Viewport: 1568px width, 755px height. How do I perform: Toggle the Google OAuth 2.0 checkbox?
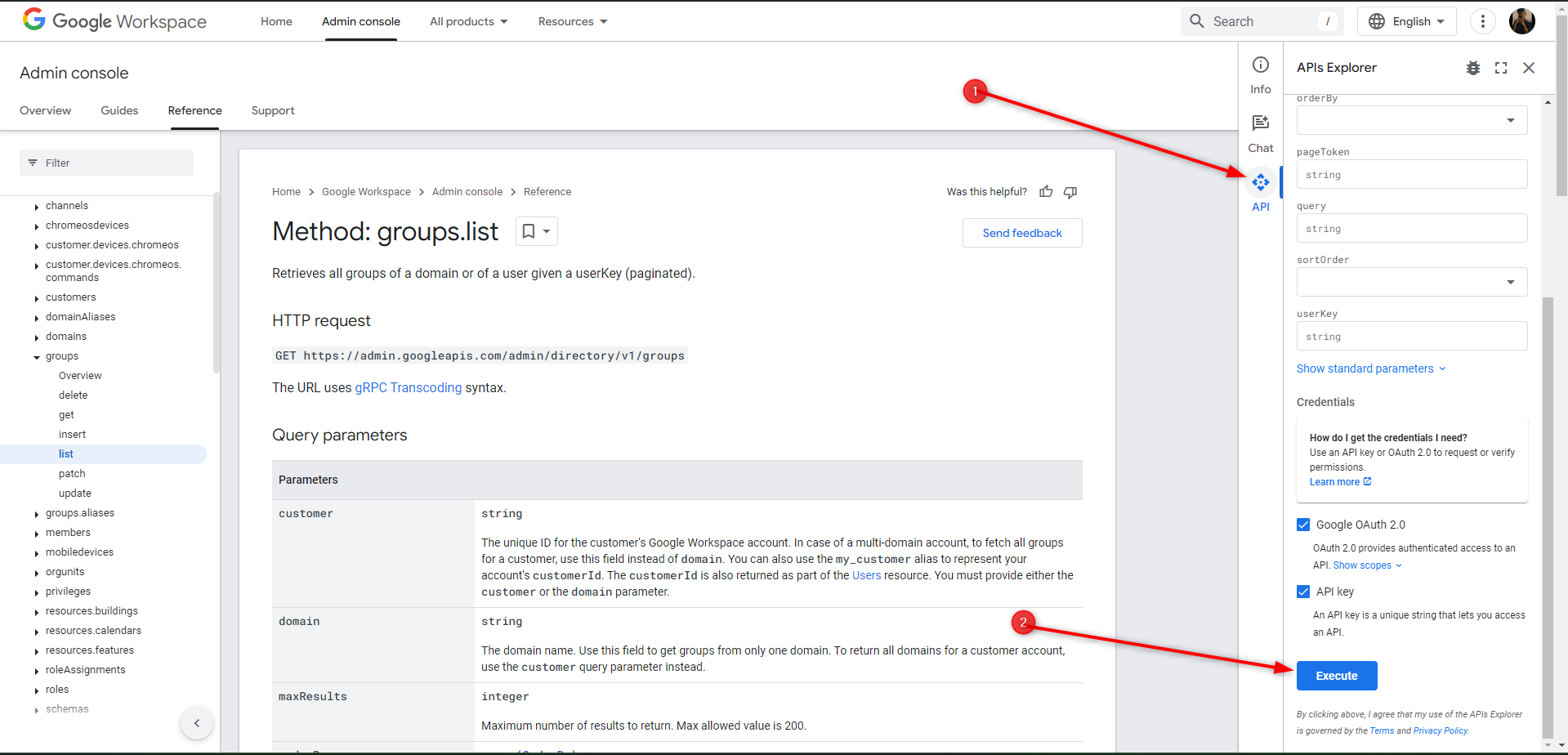coord(1303,525)
